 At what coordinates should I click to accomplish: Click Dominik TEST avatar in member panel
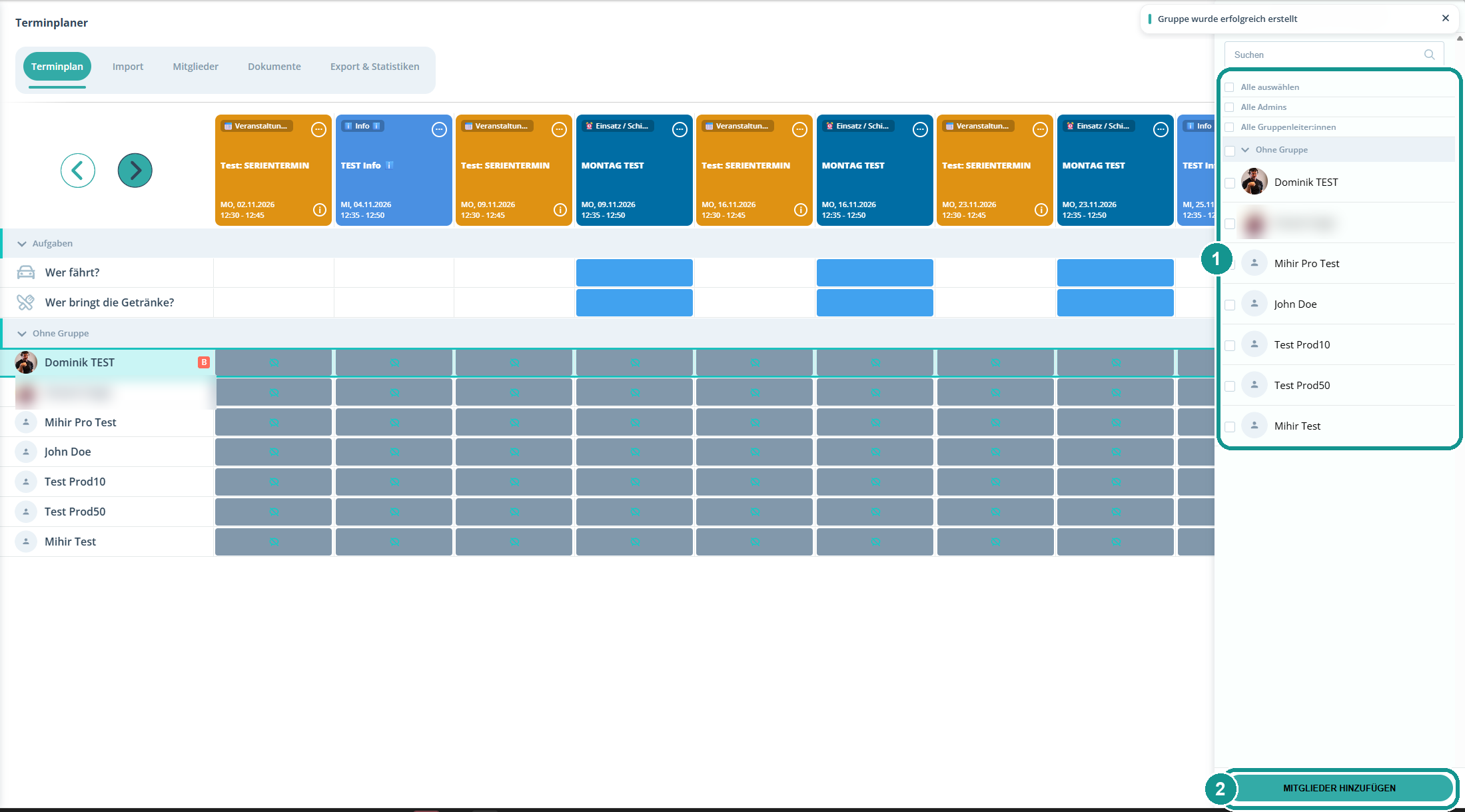[x=1254, y=182]
